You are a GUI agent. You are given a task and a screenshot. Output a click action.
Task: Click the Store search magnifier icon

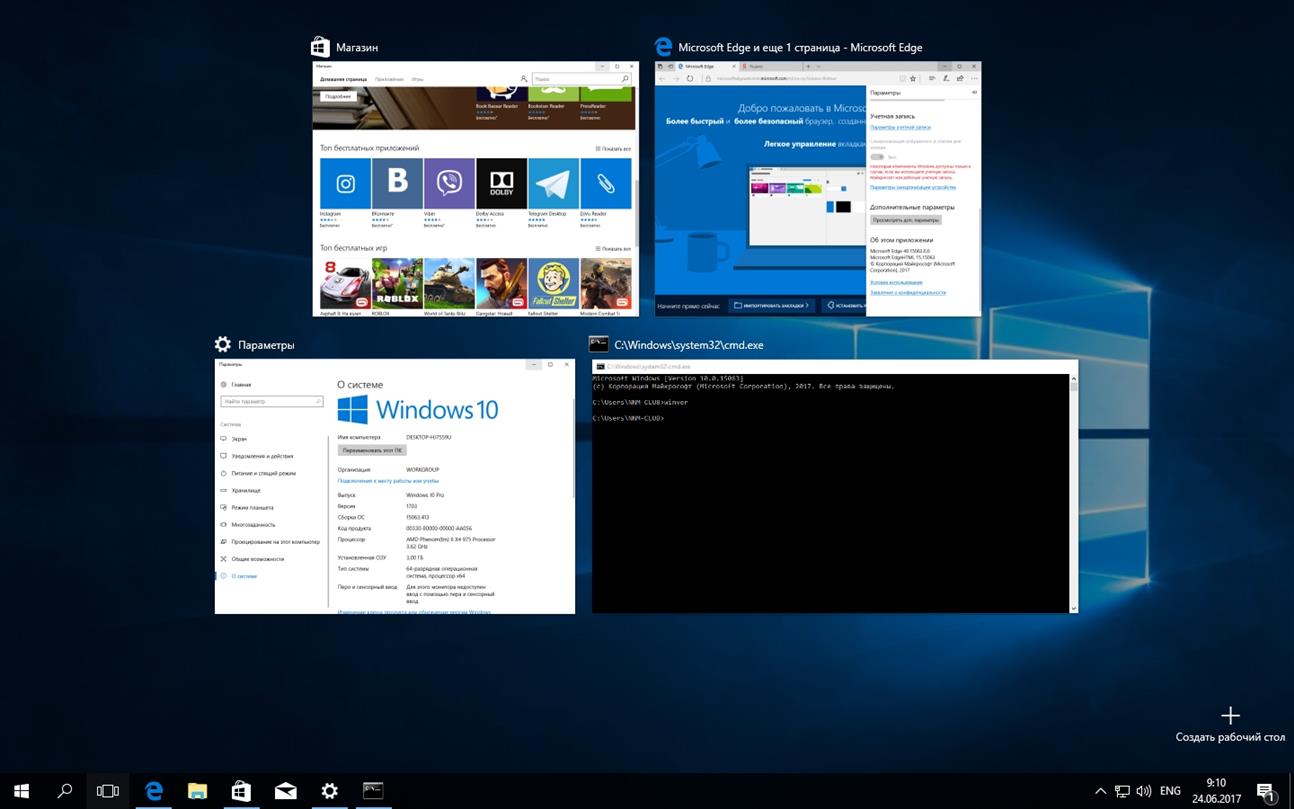(x=624, y=78)
